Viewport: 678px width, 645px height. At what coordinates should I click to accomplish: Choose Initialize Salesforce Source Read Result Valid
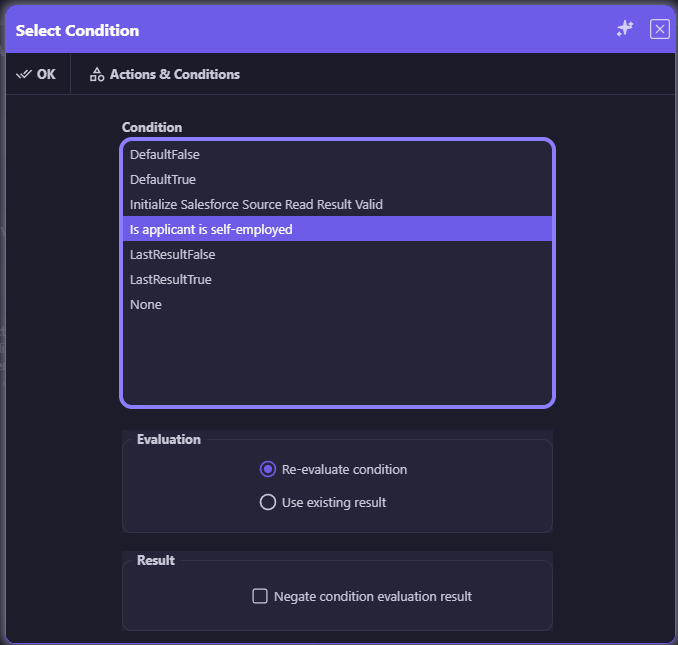click(337, 204)
